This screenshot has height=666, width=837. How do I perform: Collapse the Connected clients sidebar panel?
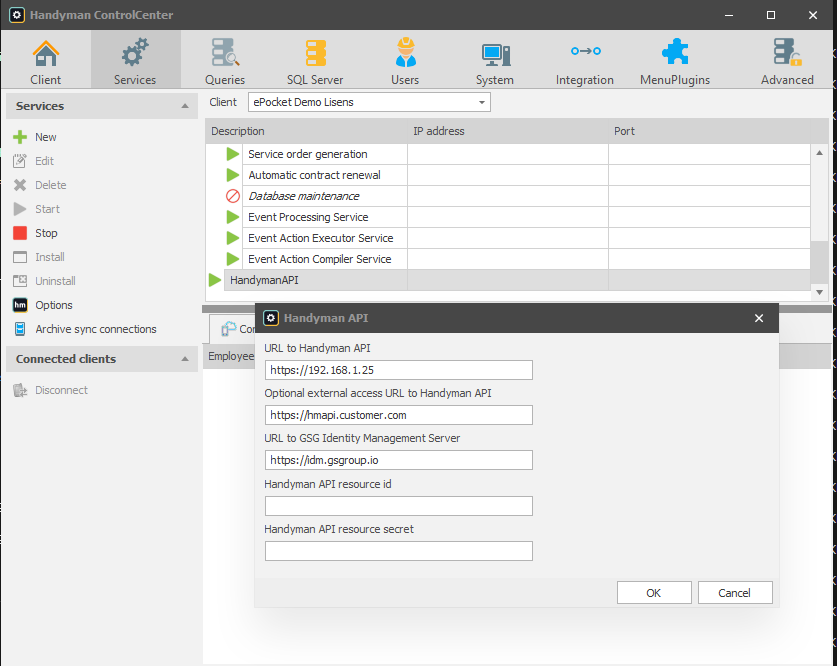click(185, 359)
